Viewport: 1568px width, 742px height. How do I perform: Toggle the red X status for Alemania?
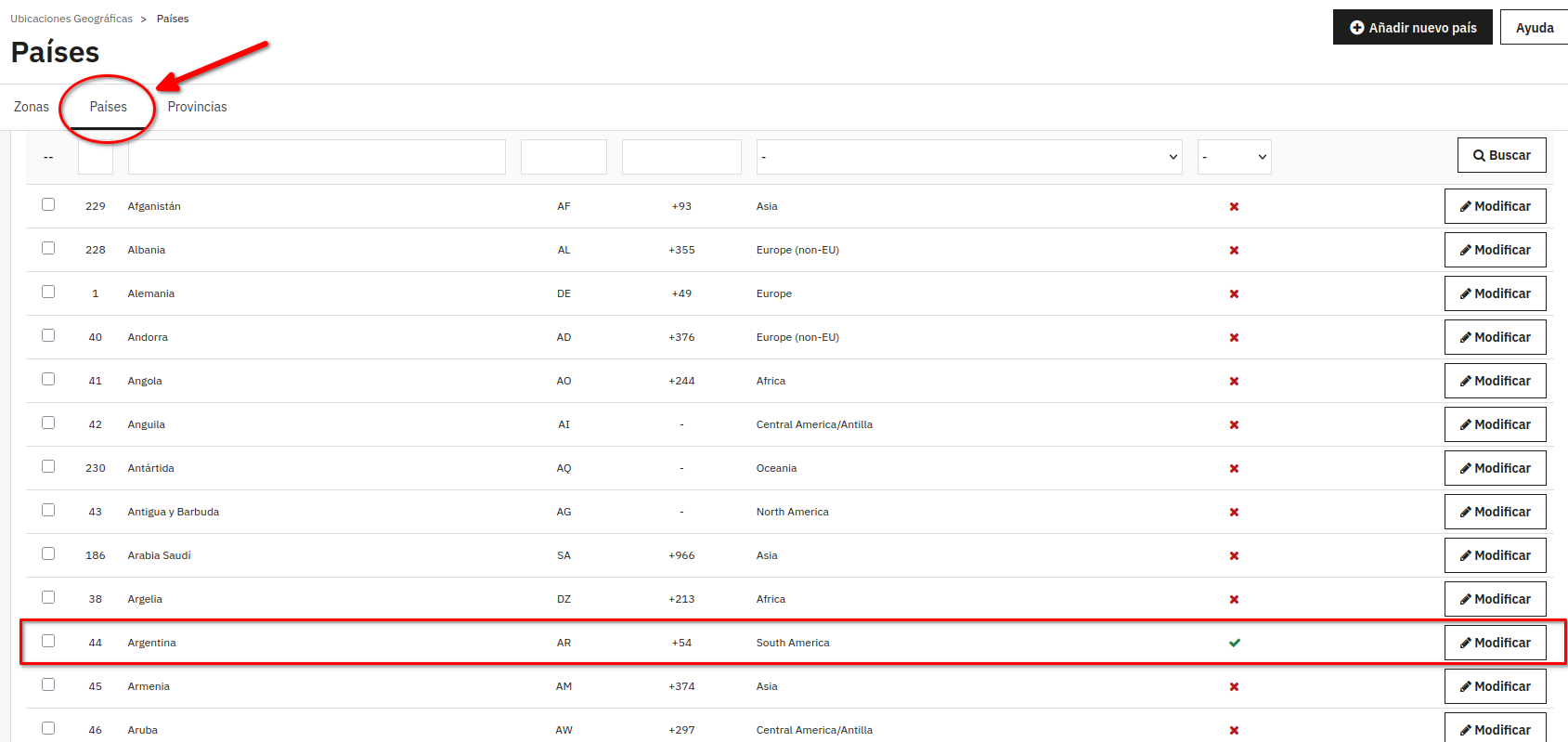pos(1234,294)
